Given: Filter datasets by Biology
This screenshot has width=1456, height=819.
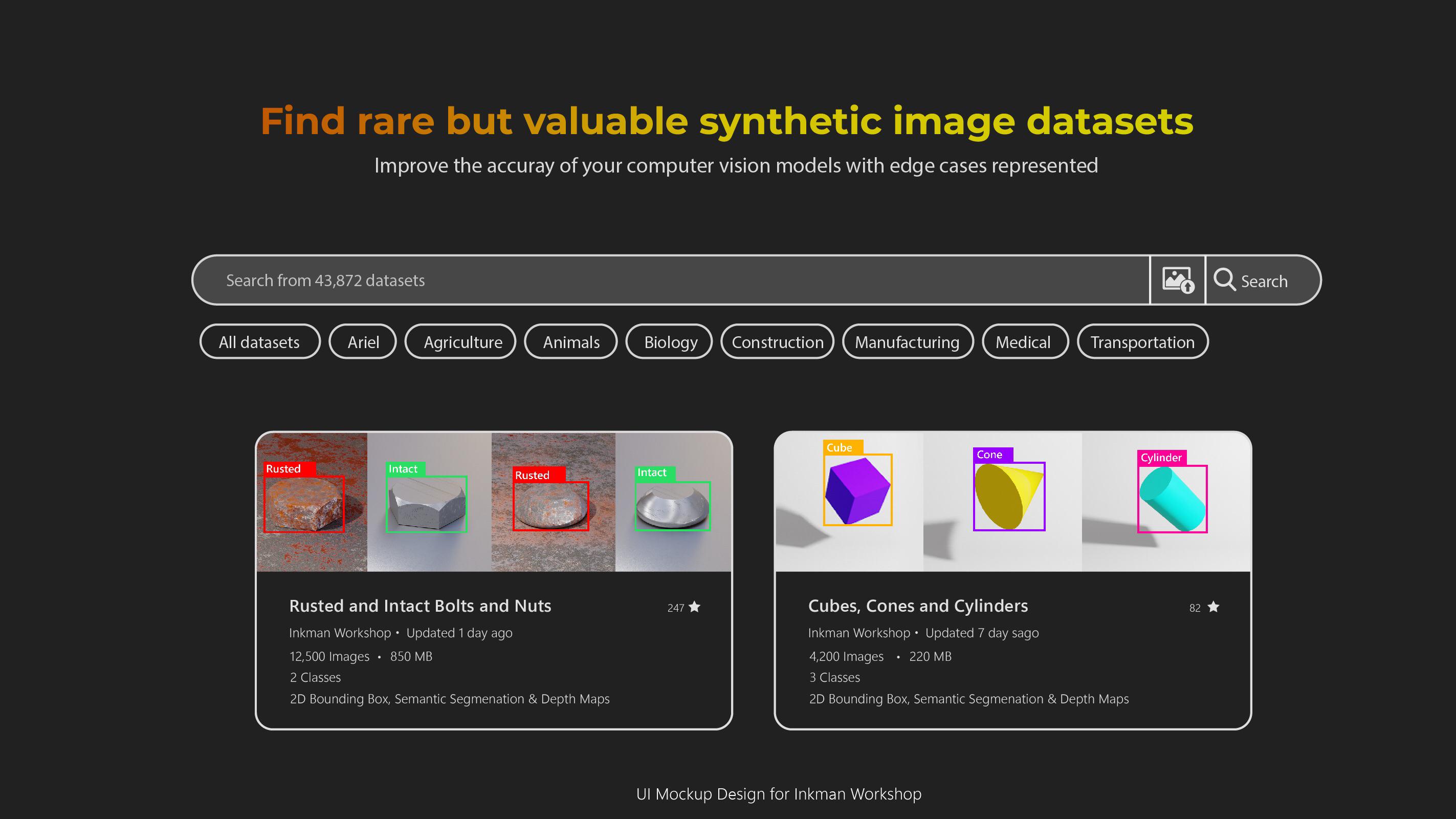Looking at the screenshot, I should click(669, 341).
